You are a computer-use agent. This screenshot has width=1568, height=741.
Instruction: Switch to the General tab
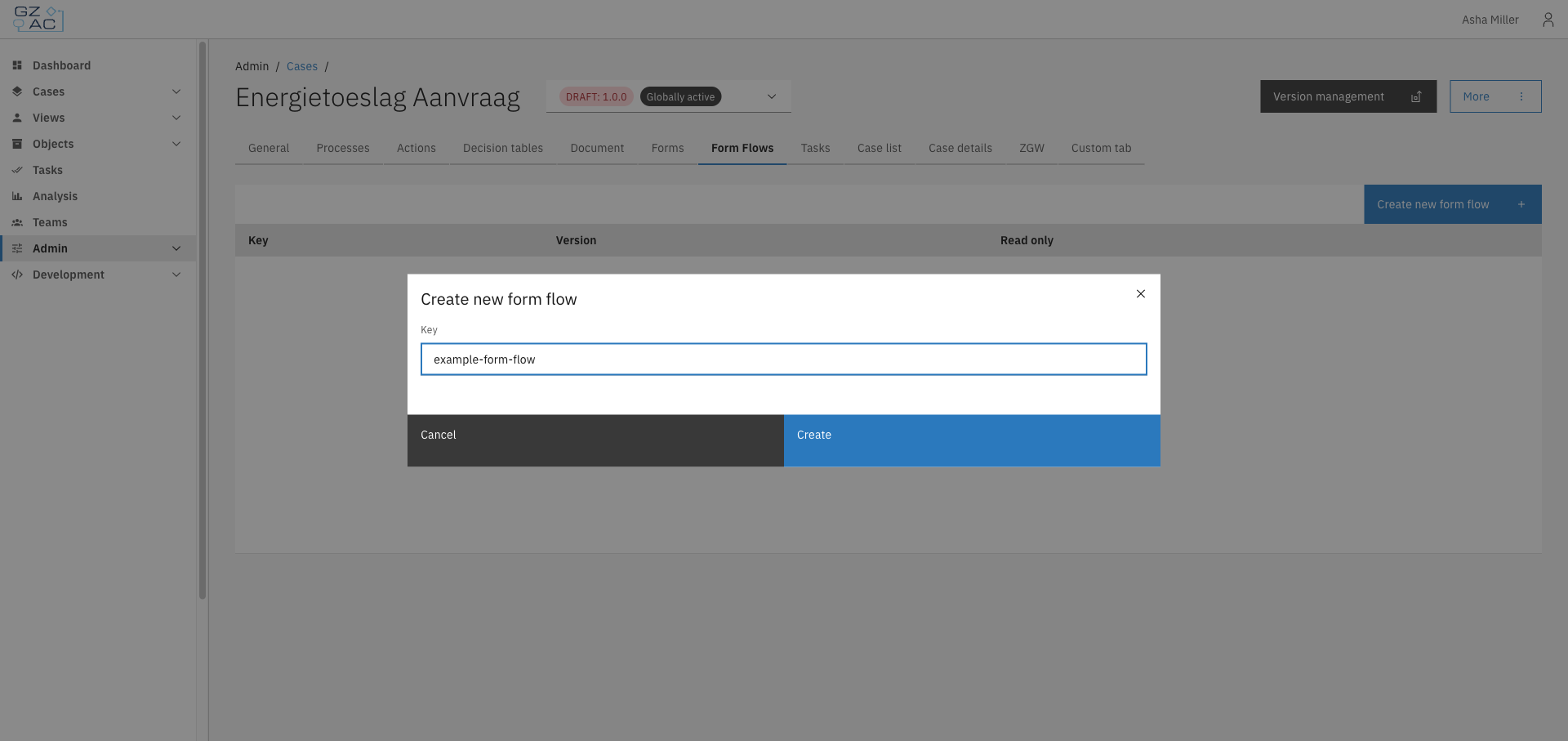(x=269, y=148)
